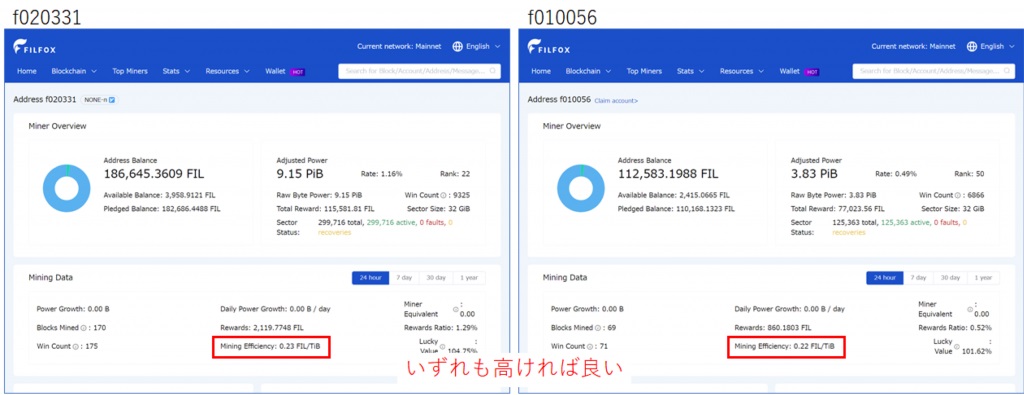This screenshot has height=395, width=1024.
Task: Select the 30 day tab for f010056 Mining Data
Action: click(x=950, y=277)
